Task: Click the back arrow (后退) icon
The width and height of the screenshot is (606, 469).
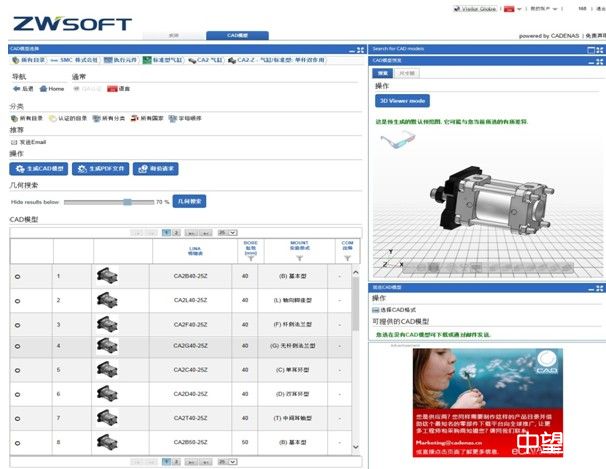Action: (x=15, y=88)
